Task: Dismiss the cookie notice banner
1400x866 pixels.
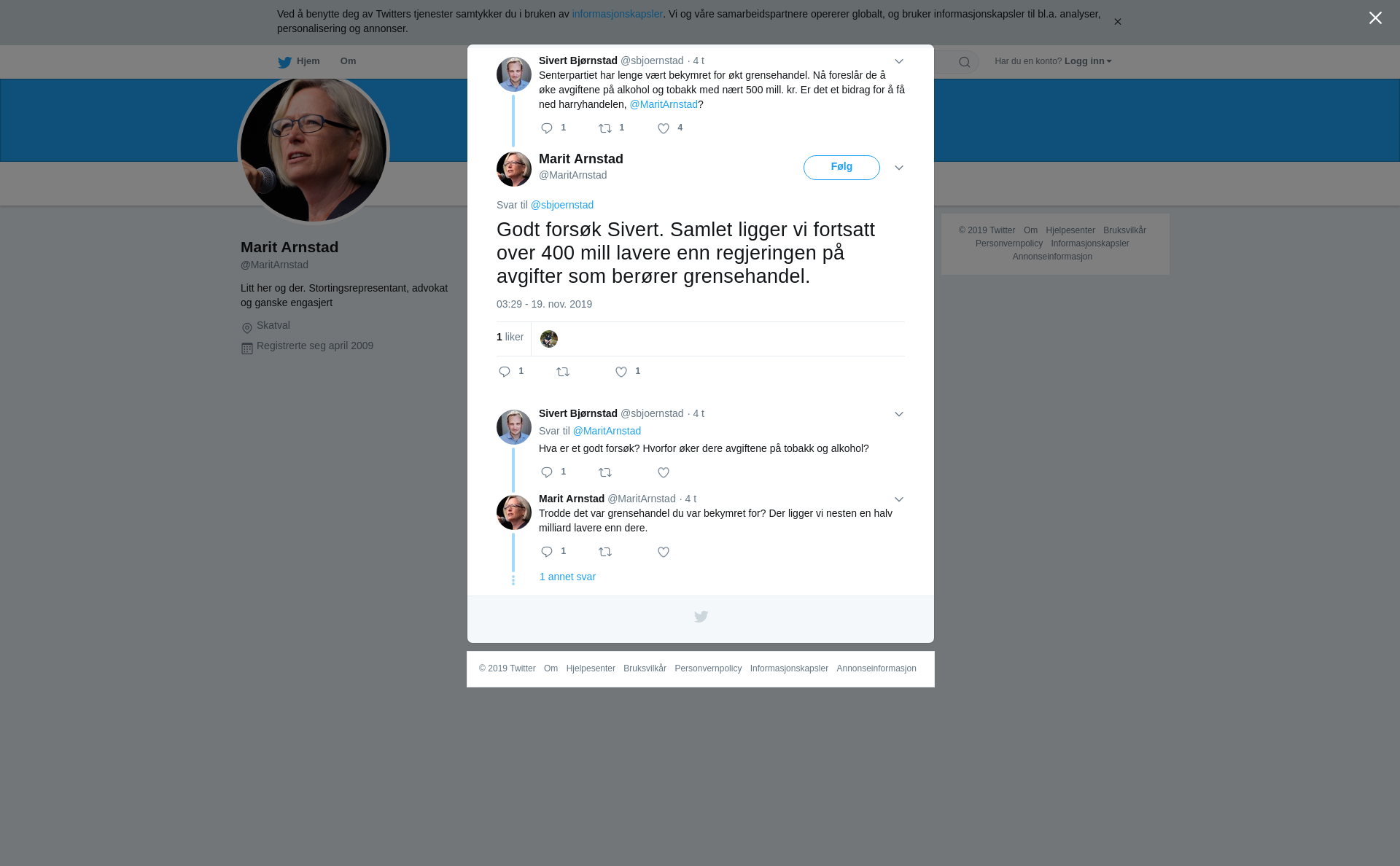Action: pyautogui.click(x=1118, y=22)
